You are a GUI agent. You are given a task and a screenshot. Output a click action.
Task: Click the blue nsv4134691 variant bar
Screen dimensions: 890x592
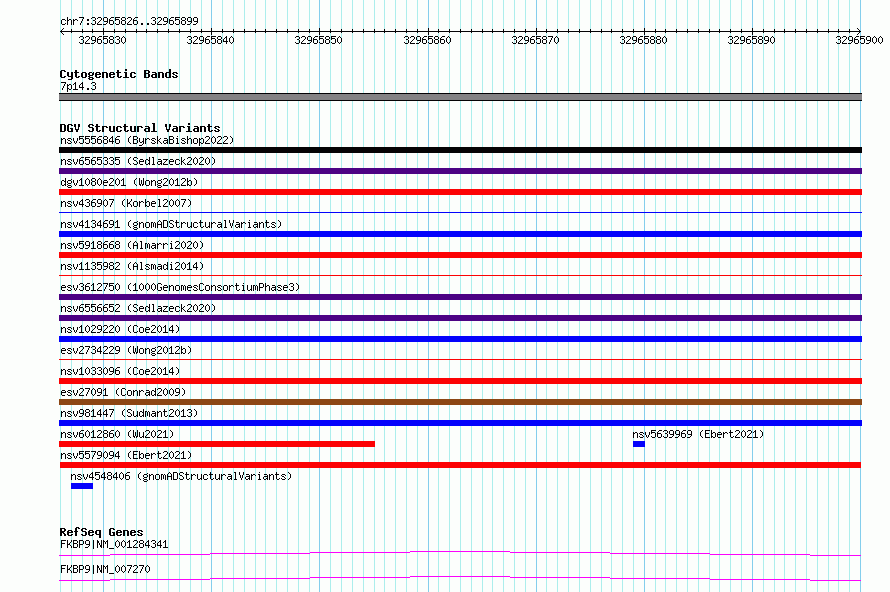pyautogui.click(x=460, y=234)
